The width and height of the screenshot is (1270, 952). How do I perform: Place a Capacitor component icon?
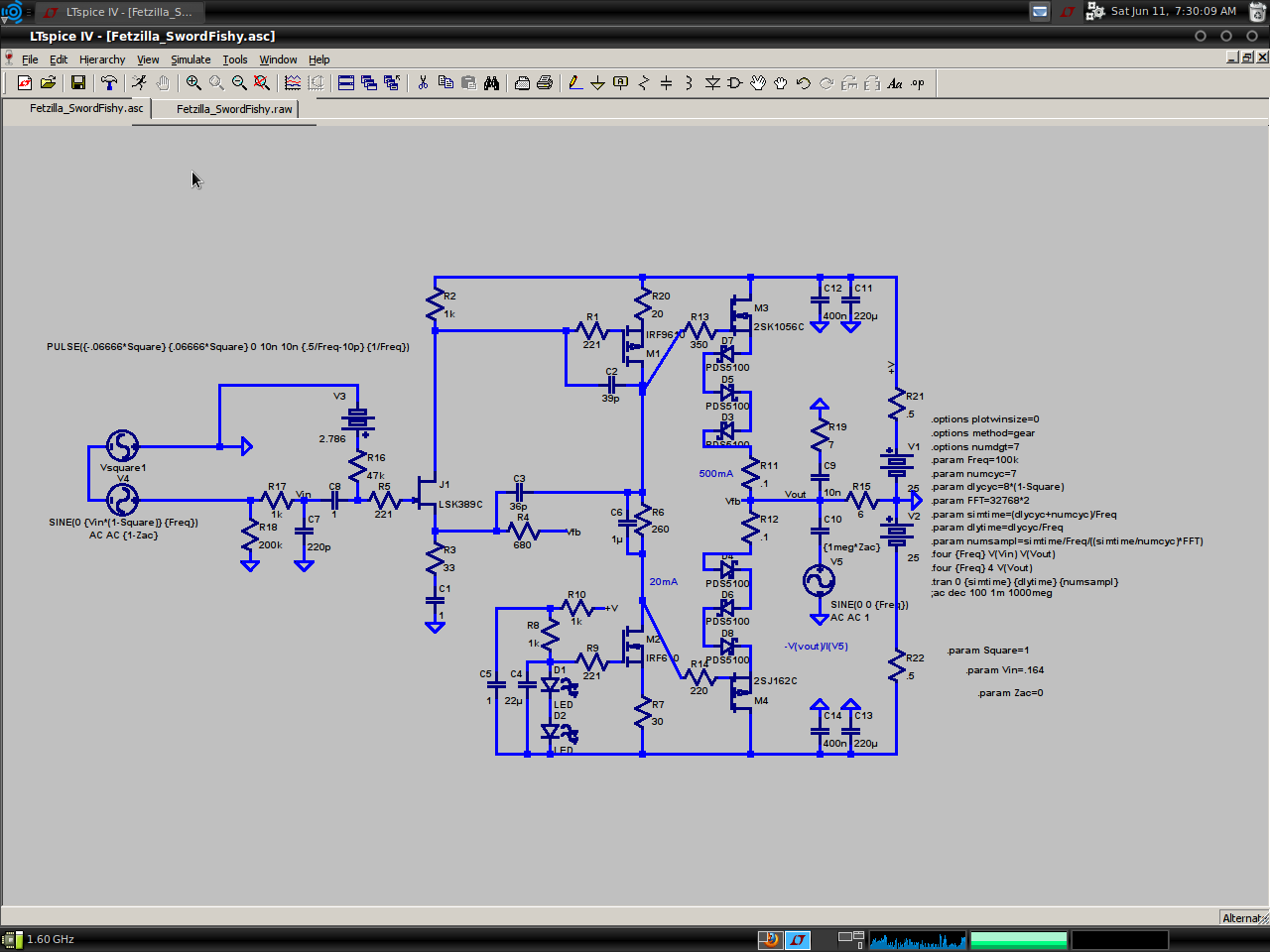point(667,83)
